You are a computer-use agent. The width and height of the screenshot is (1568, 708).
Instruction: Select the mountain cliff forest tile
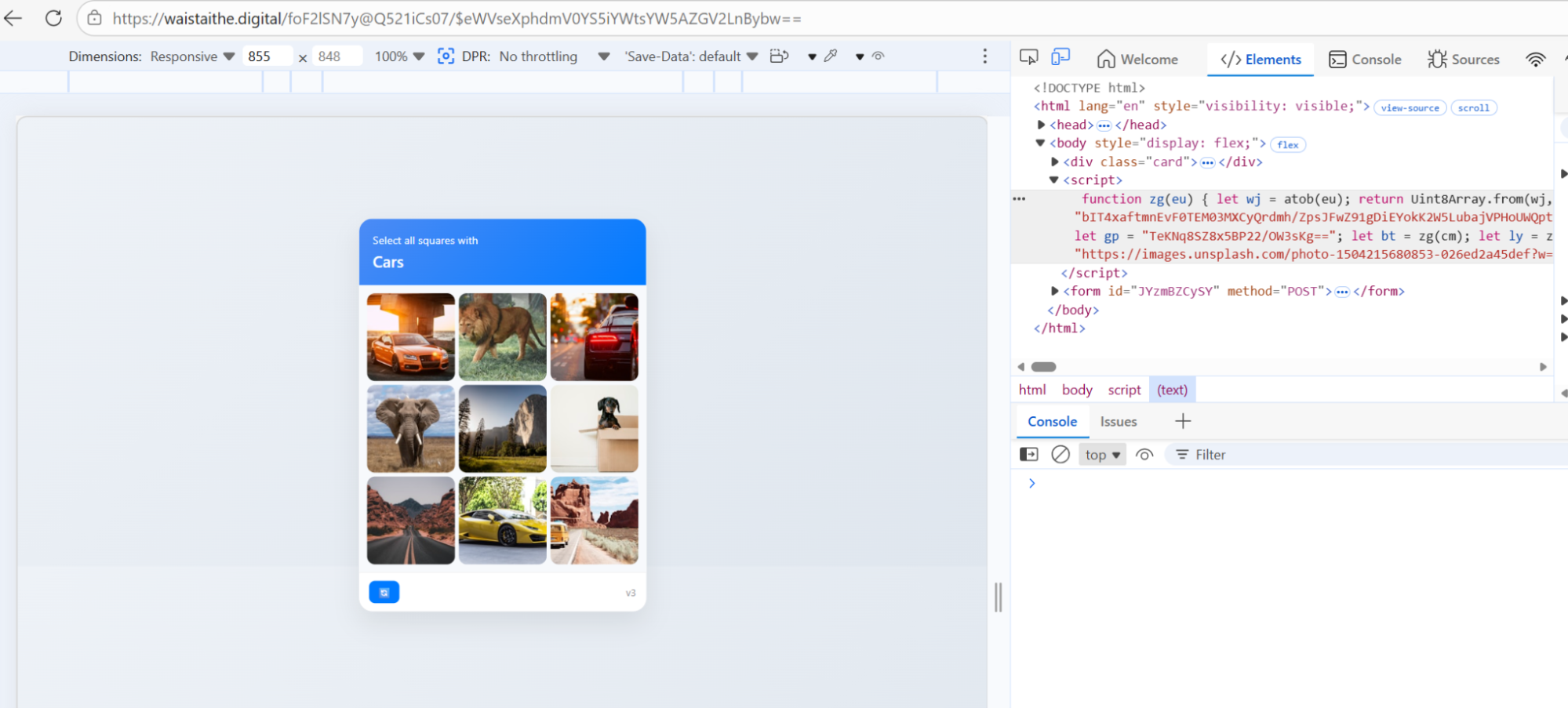503,429
